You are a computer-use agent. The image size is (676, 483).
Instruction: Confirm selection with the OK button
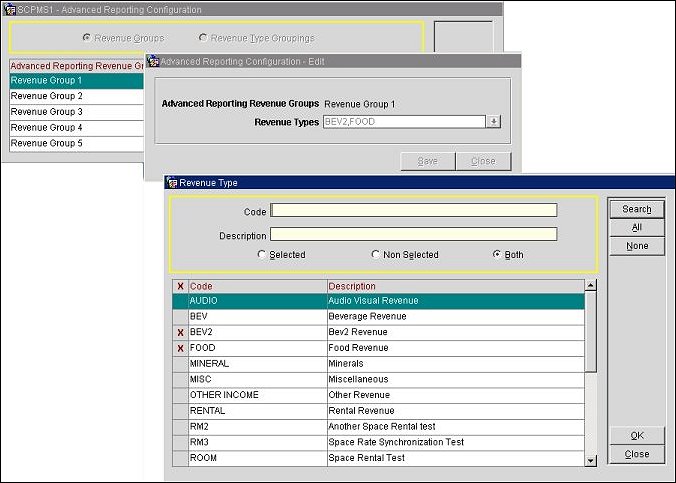(637, 436)
